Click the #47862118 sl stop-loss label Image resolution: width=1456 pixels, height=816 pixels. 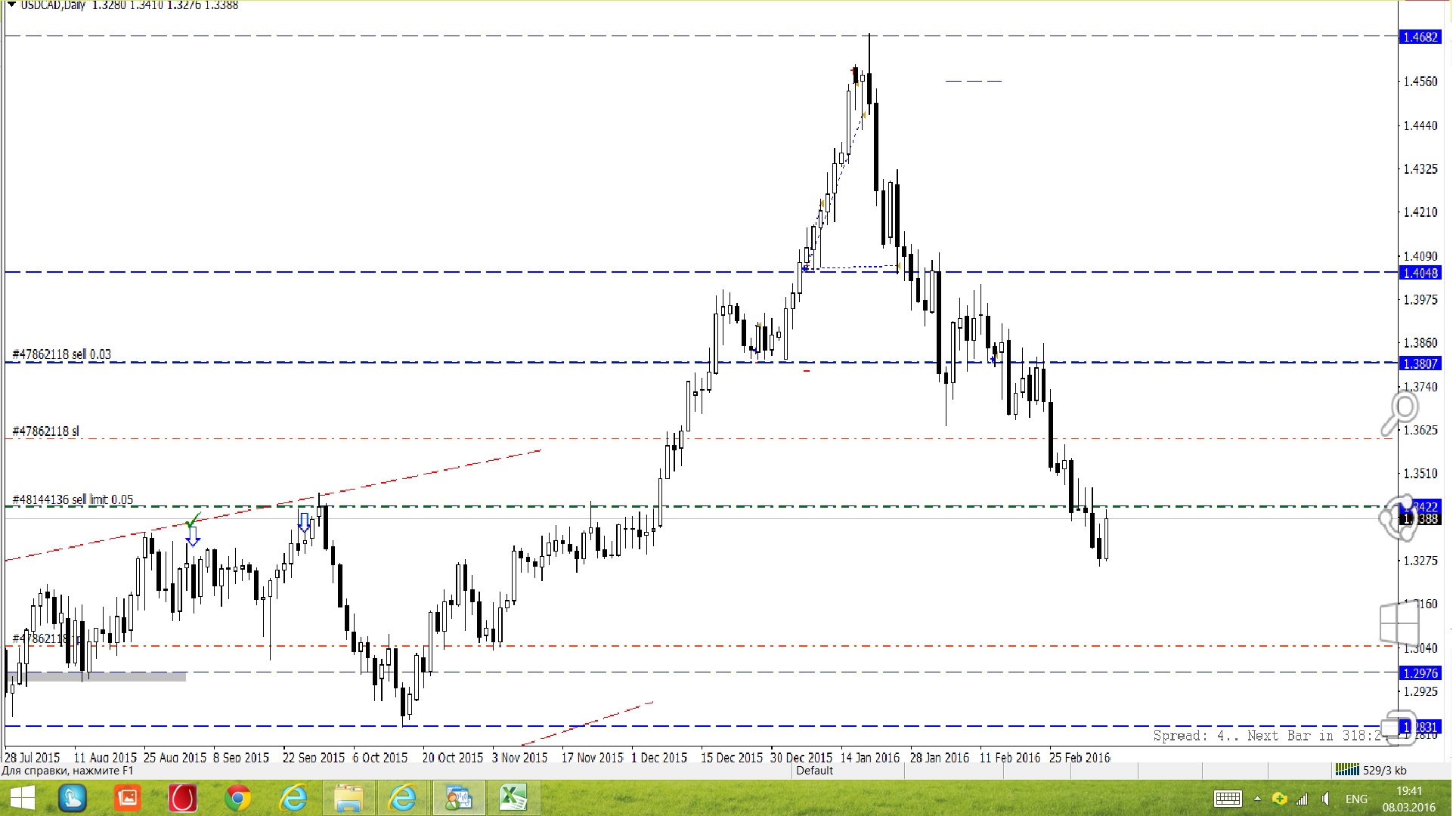[45, 431]
